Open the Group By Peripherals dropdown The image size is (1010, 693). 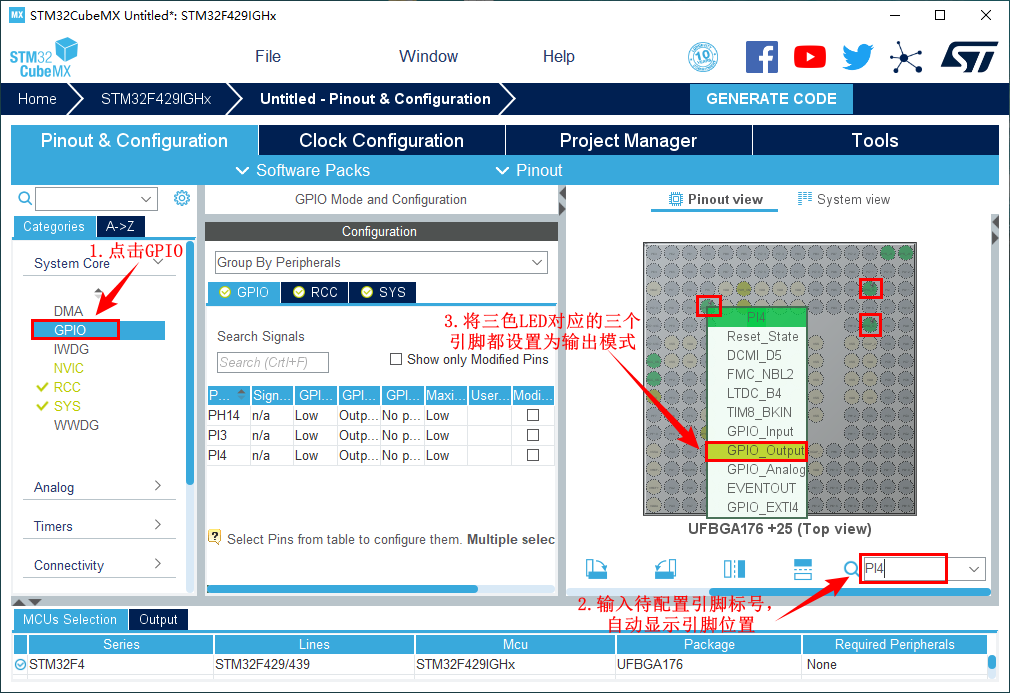381,262
